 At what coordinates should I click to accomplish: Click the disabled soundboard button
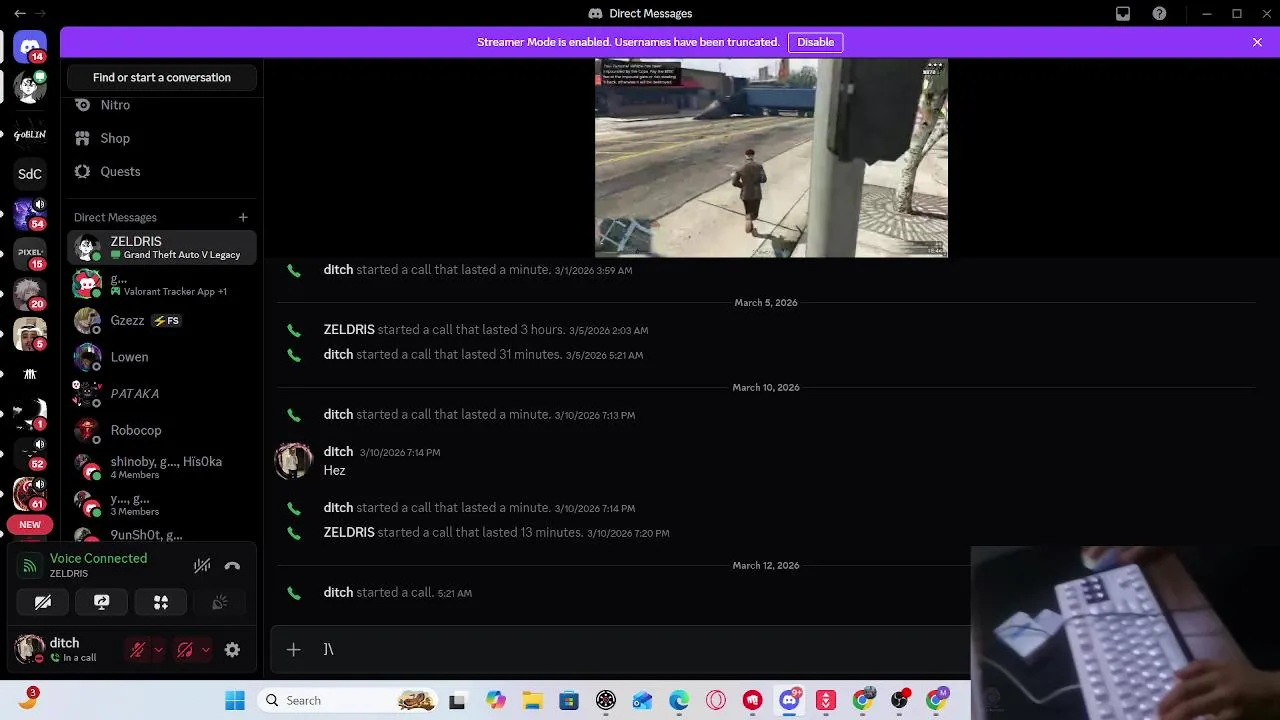[x=220, y=602]
